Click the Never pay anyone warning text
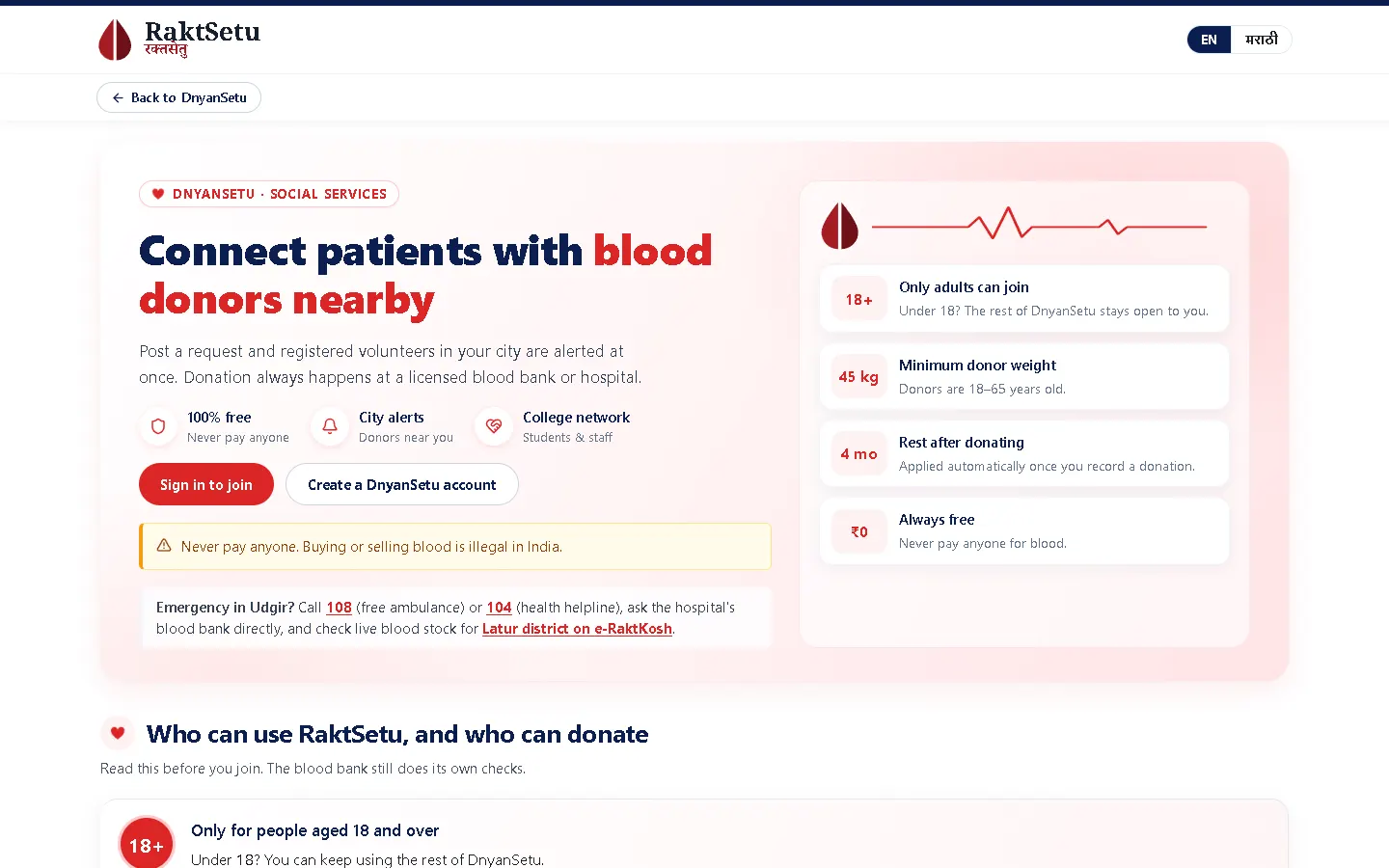Screen dimensions: 1389x868 click(x=371, y=547)
